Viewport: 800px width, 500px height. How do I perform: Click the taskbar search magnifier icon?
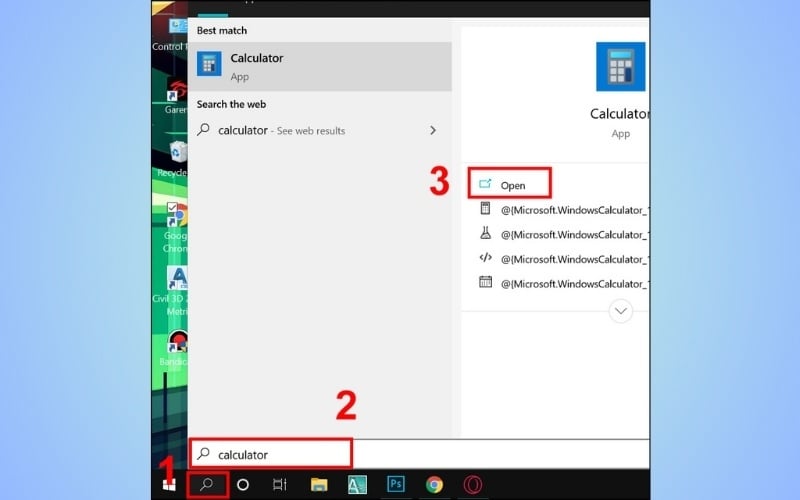click(208, 484)
